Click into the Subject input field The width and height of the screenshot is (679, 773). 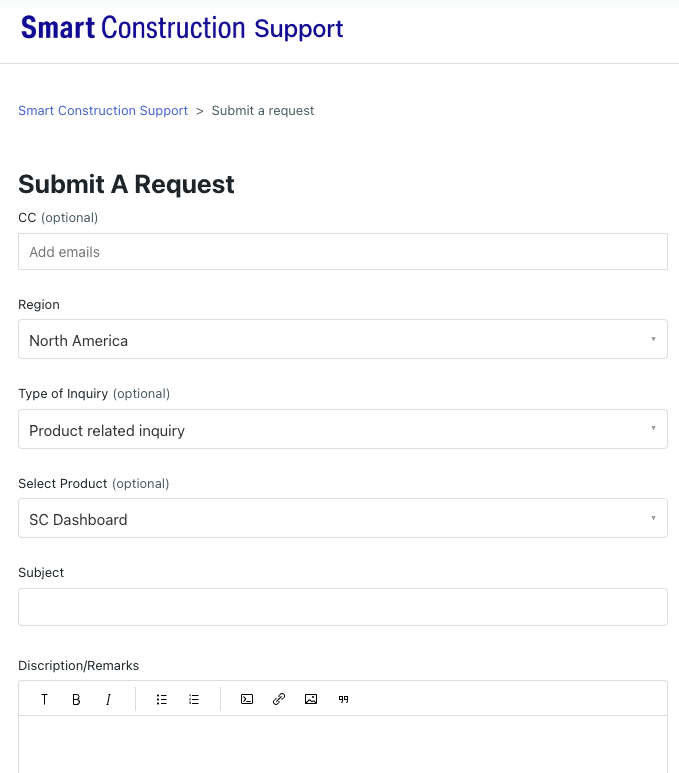[x=343, y=607]
